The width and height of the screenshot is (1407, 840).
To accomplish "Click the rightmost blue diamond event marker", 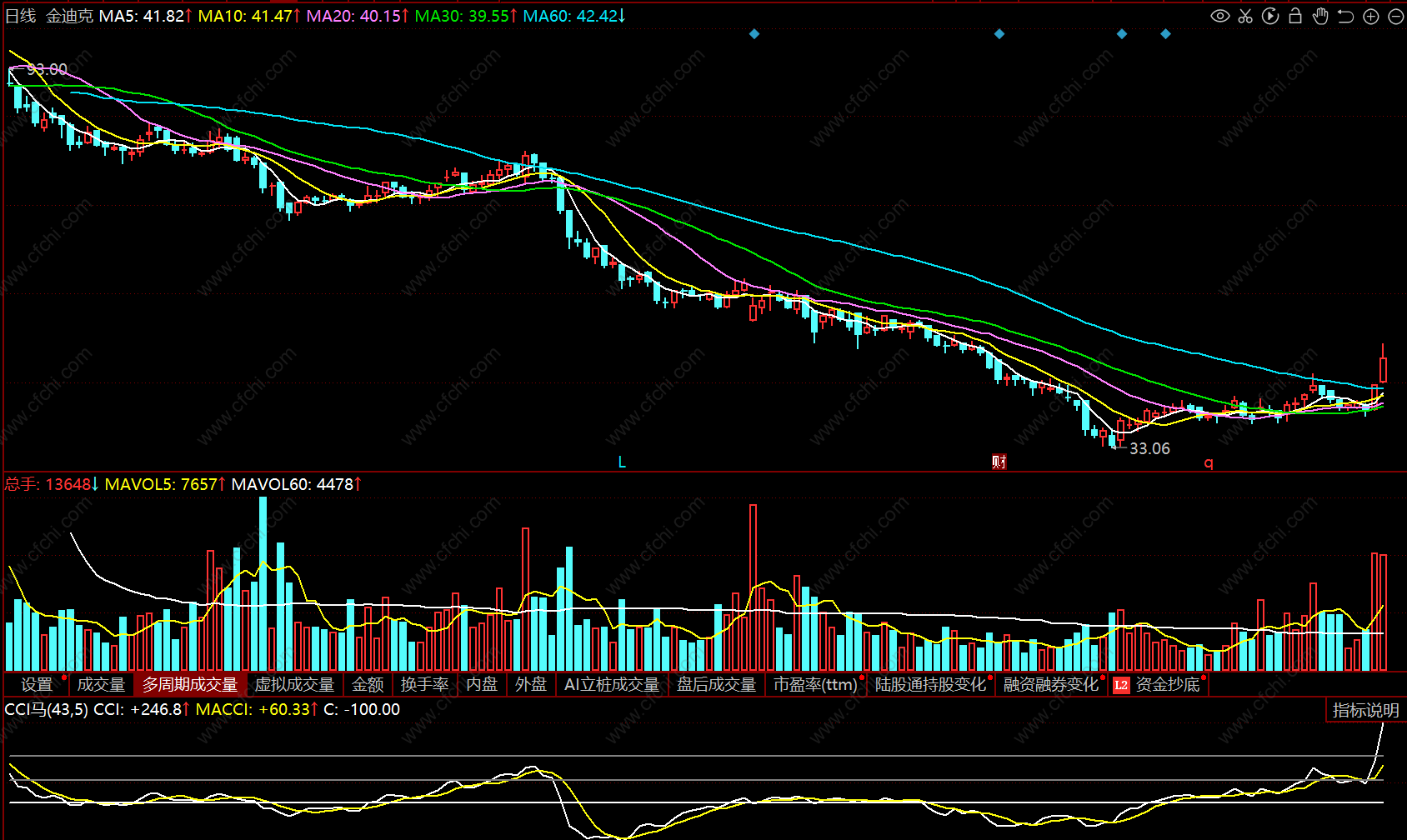I will [1166, 34].
